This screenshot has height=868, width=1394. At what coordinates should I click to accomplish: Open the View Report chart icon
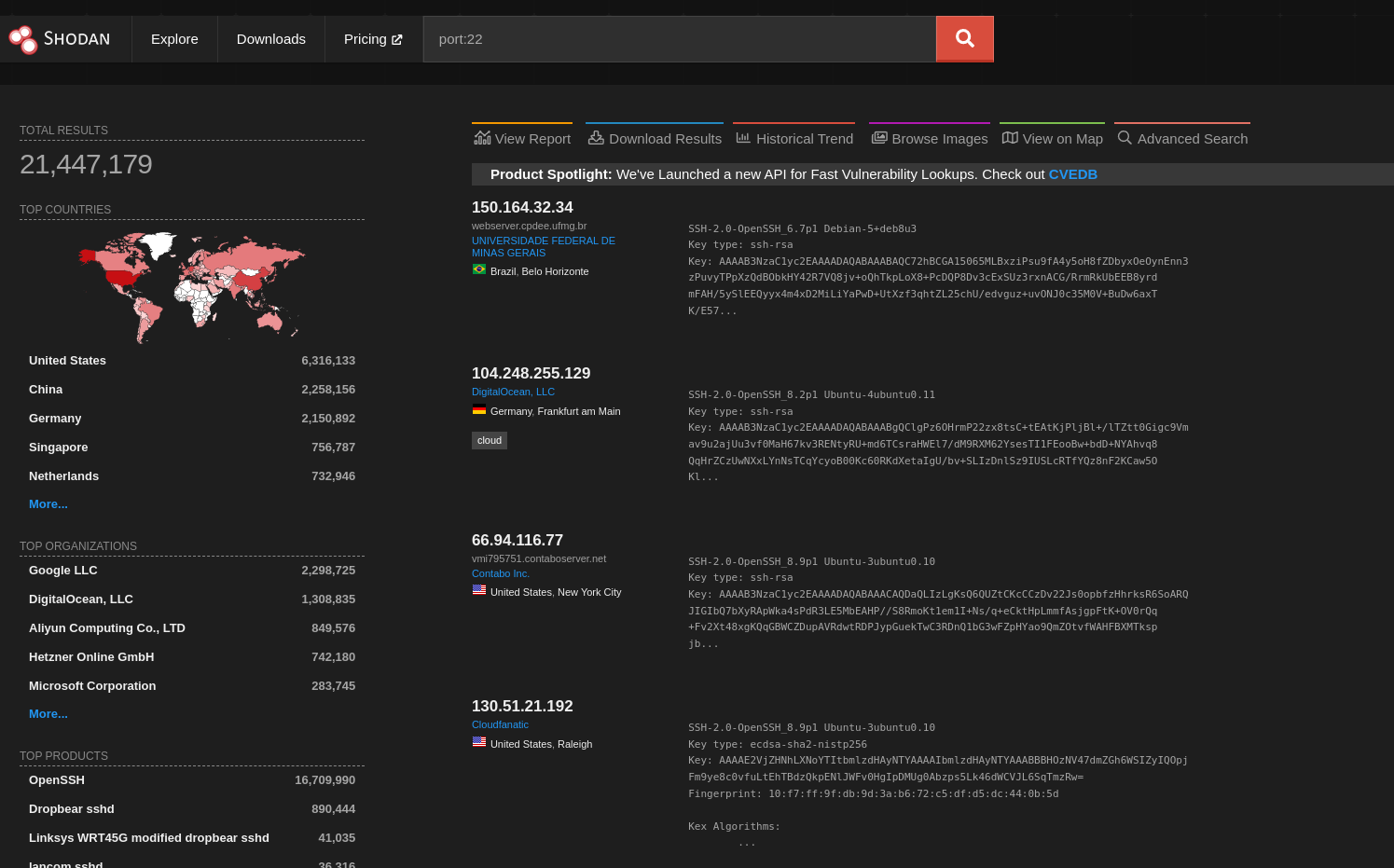482,137
